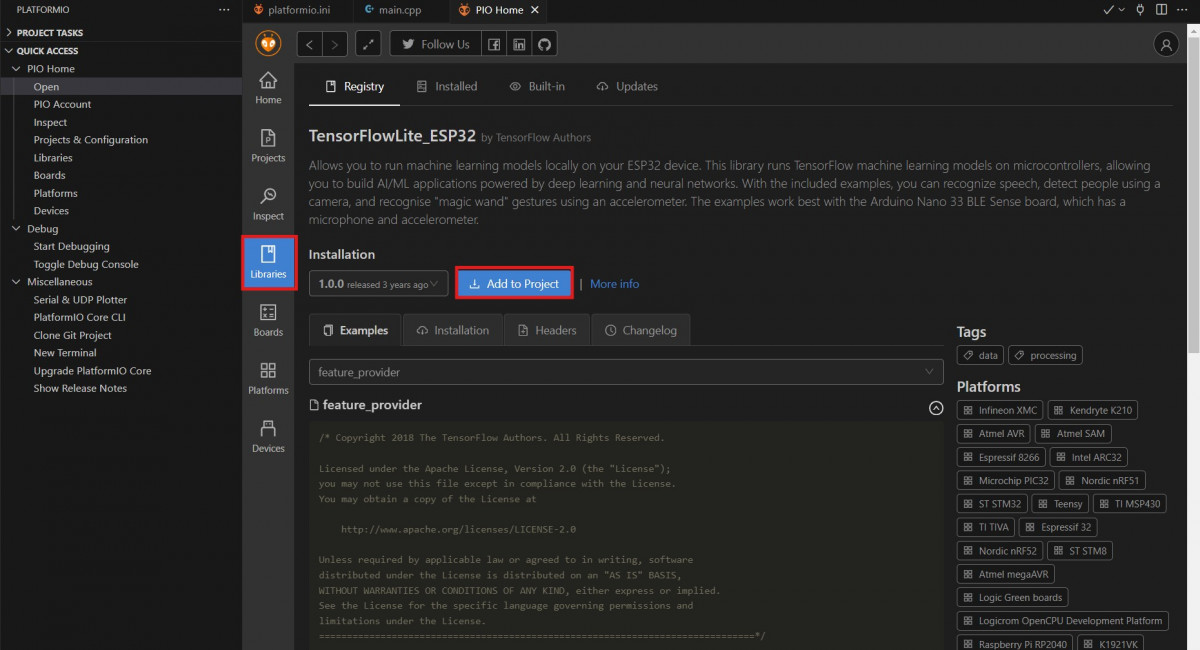Switch to the Installed libraries tab
The width and height of the screenshot is (1200, 650).
[x=446, y=87]
